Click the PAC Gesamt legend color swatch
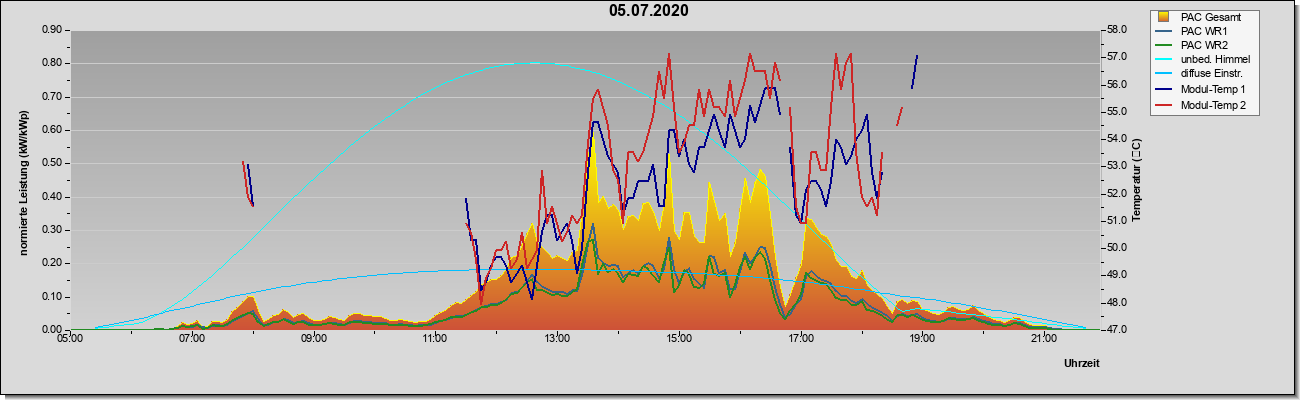The width and height of the screenshot is (1300, 400). 1164,17
